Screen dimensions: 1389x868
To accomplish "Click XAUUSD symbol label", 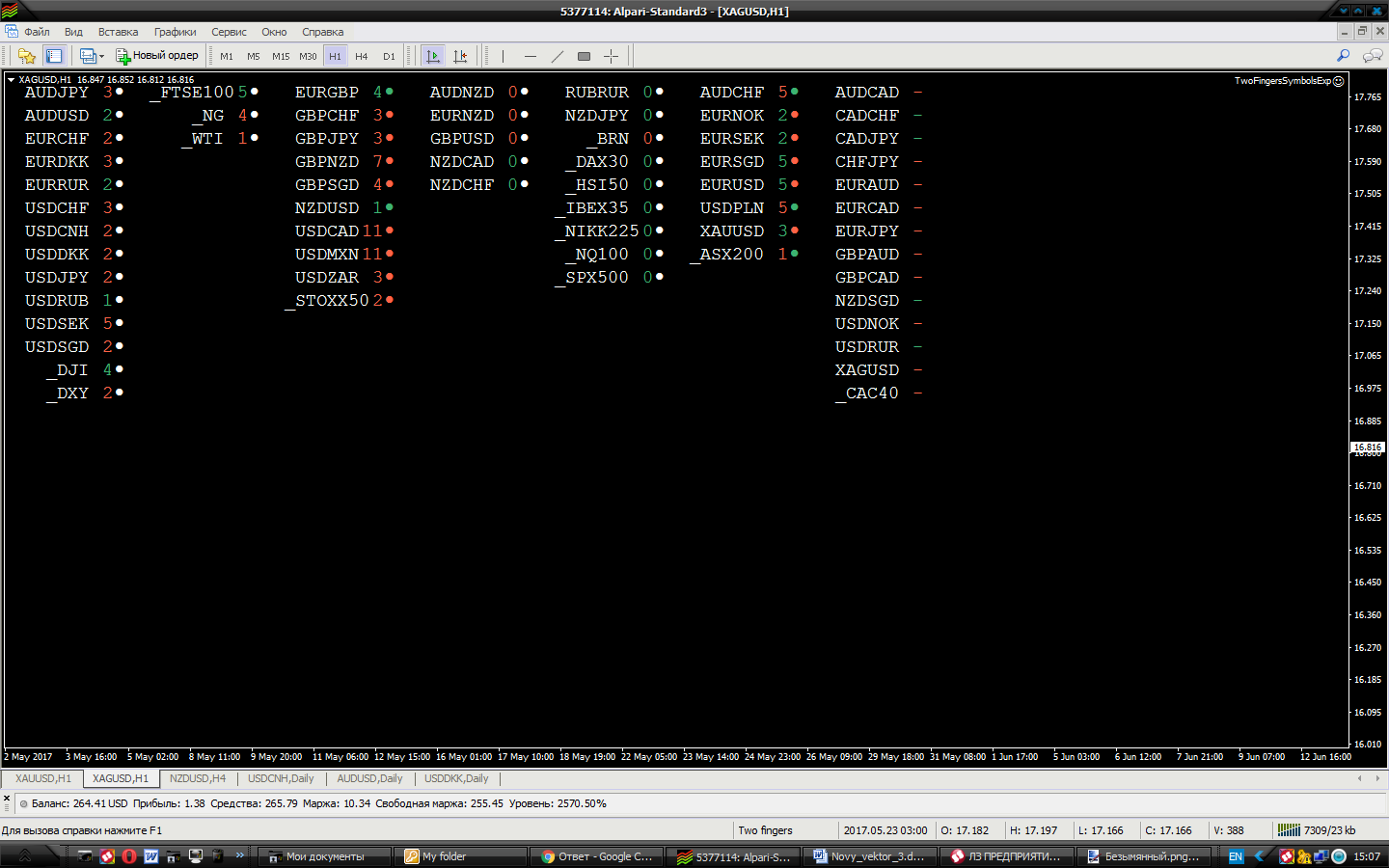I will point(732,231).
